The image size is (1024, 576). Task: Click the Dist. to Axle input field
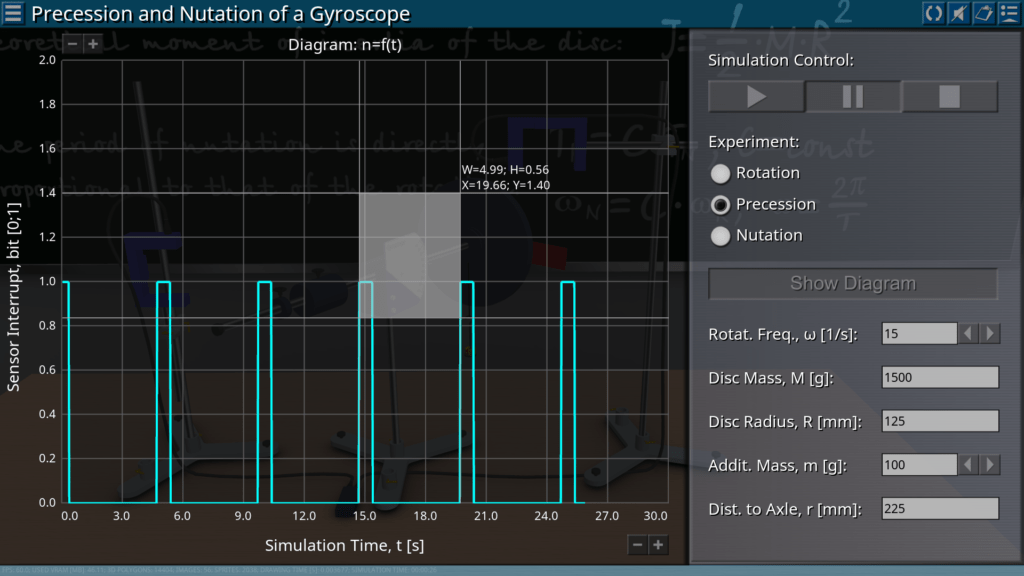(940, 509)
